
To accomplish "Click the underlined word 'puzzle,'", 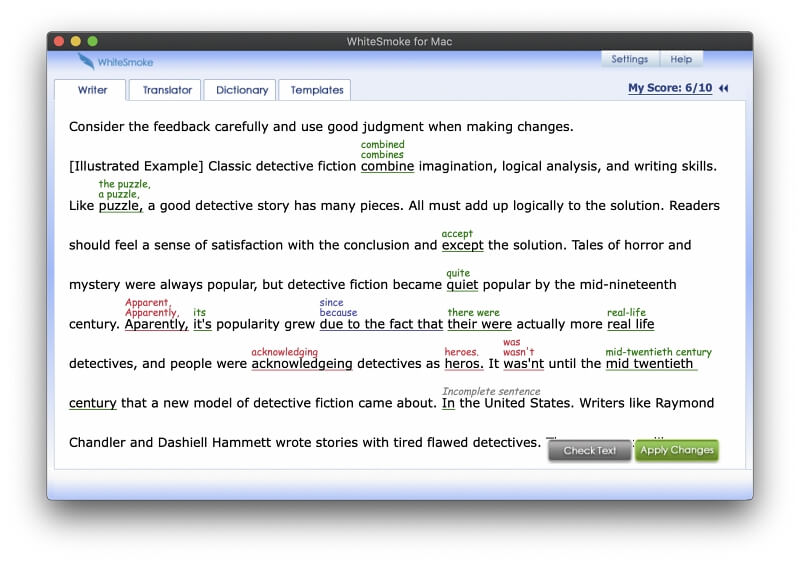I will tap(121, 206).
